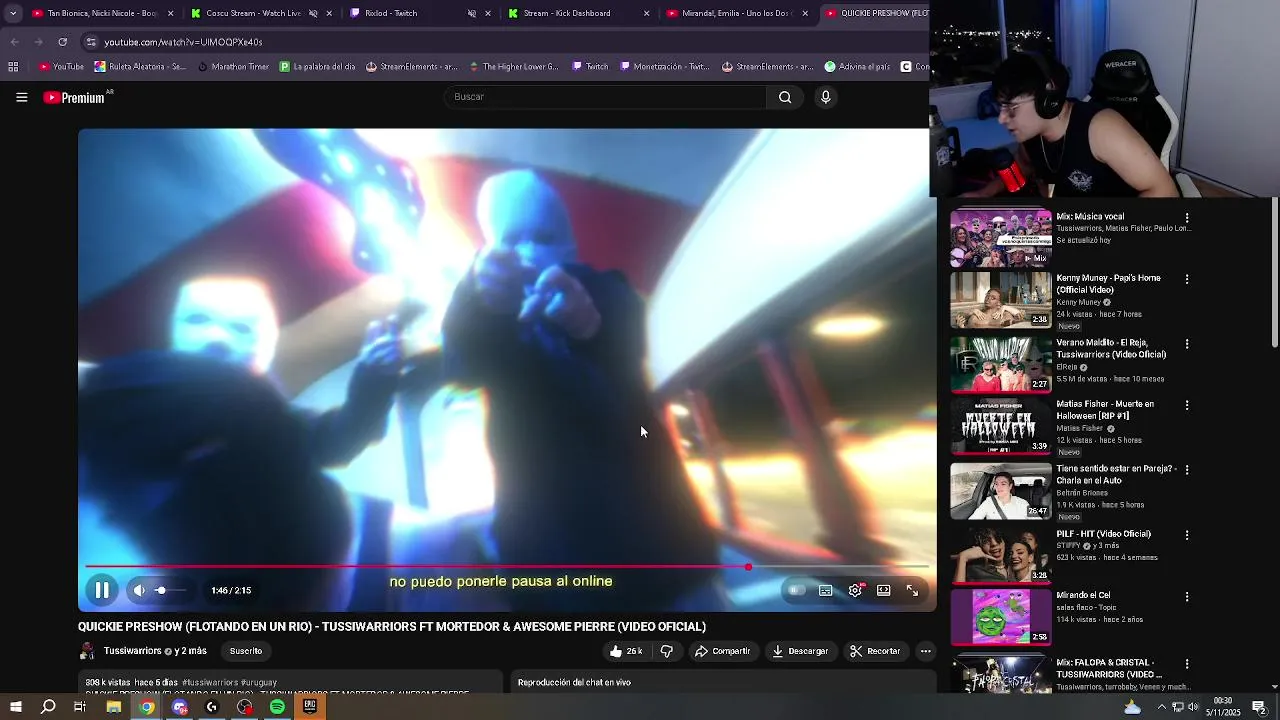Open Ruleta Aleatoria bookmark
This screenshot has height=720, width=1280.
[x=140, y=67]
